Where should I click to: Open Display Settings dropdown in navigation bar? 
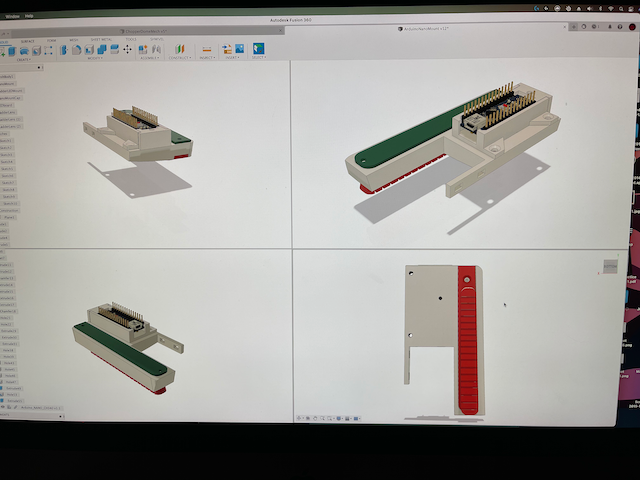(x=339, y=418)
